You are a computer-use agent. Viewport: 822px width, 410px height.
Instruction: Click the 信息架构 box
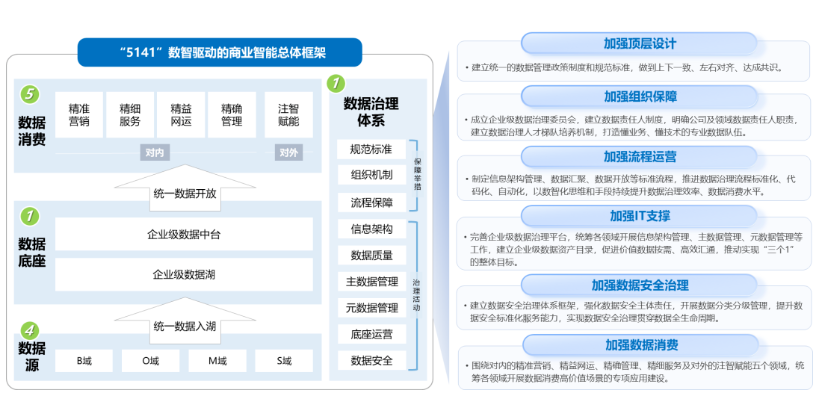click(372, 229)
